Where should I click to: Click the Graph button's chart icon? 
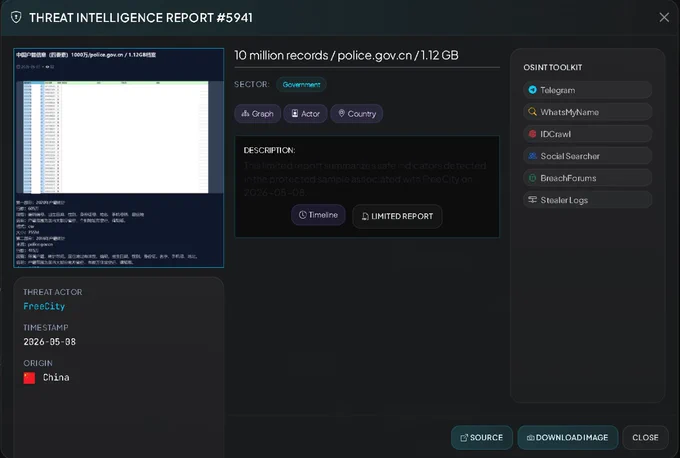[245, 113]
